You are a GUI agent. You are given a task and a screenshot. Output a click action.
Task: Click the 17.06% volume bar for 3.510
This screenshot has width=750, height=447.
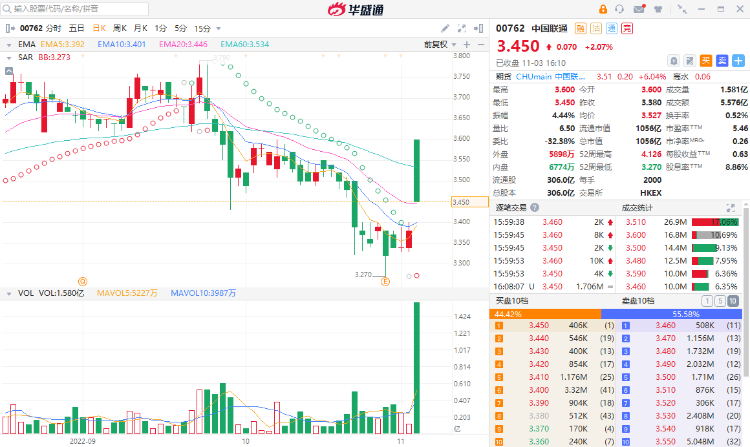715,222
